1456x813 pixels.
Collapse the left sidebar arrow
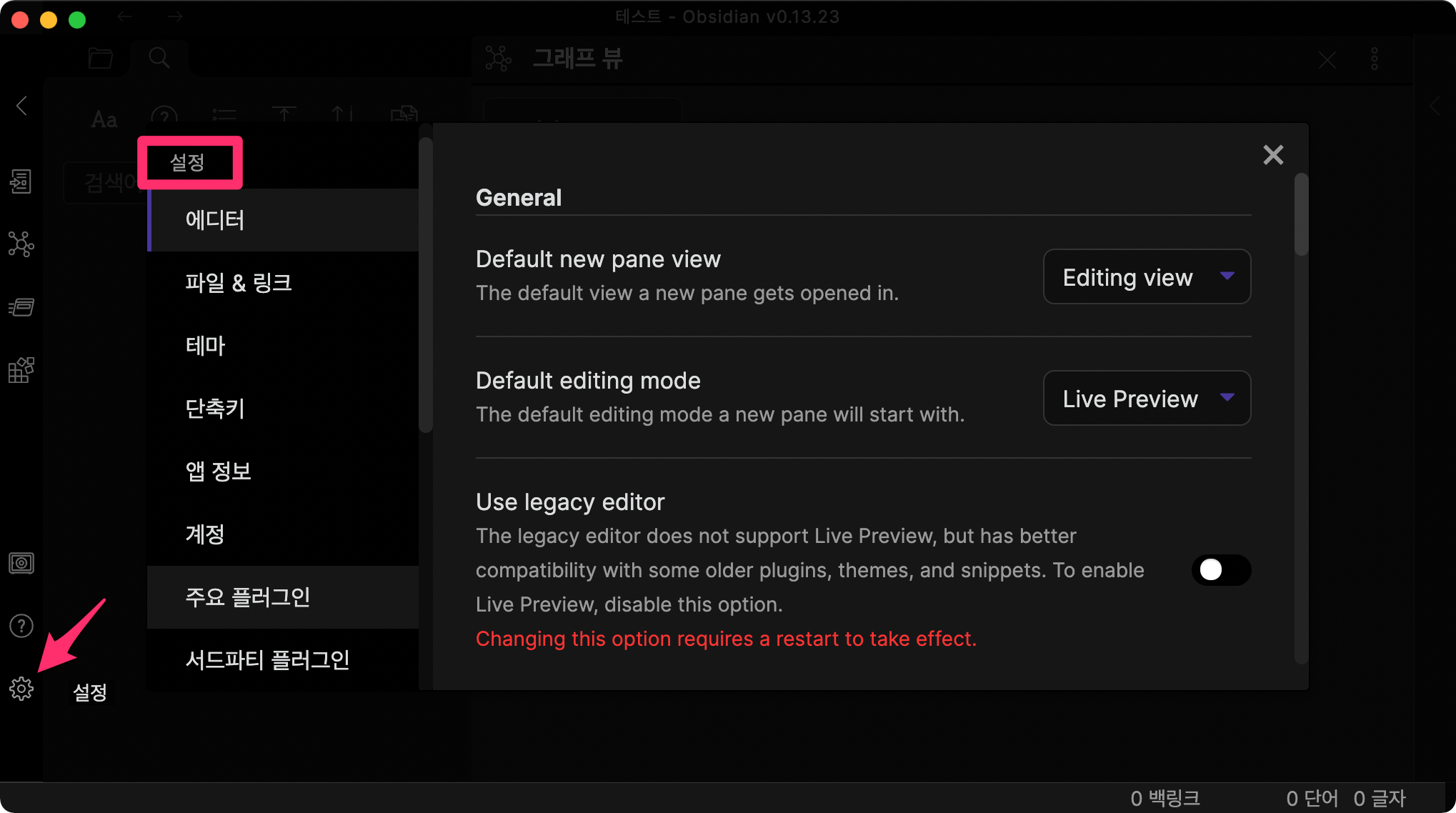(x=21, y=106)
